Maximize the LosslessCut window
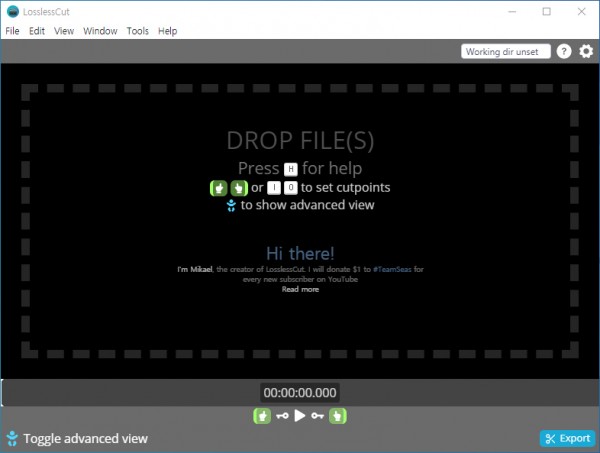 pos(547,11)
